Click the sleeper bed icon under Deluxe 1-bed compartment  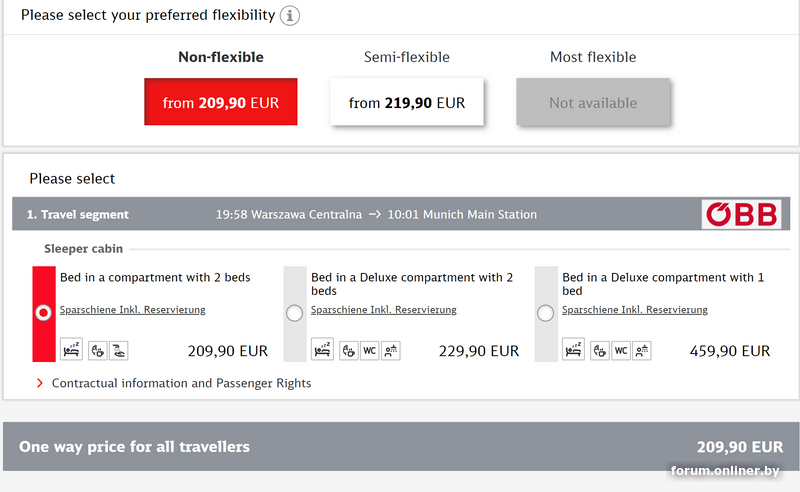pos(574,350)
